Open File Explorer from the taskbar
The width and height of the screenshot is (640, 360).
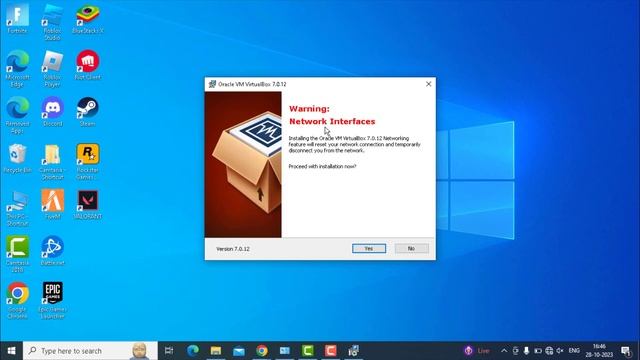[x=216, y=351]
